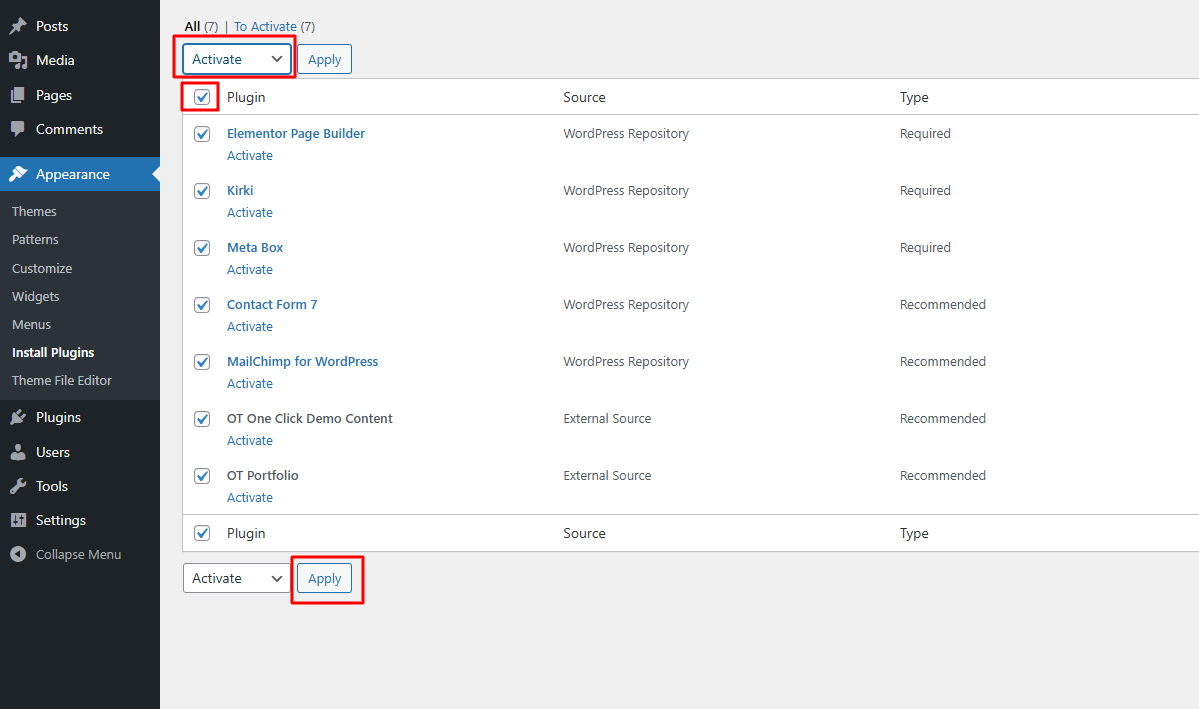Click the Tools wrench icon
The height and width of the screenshot is (709, 1199).
18,487
